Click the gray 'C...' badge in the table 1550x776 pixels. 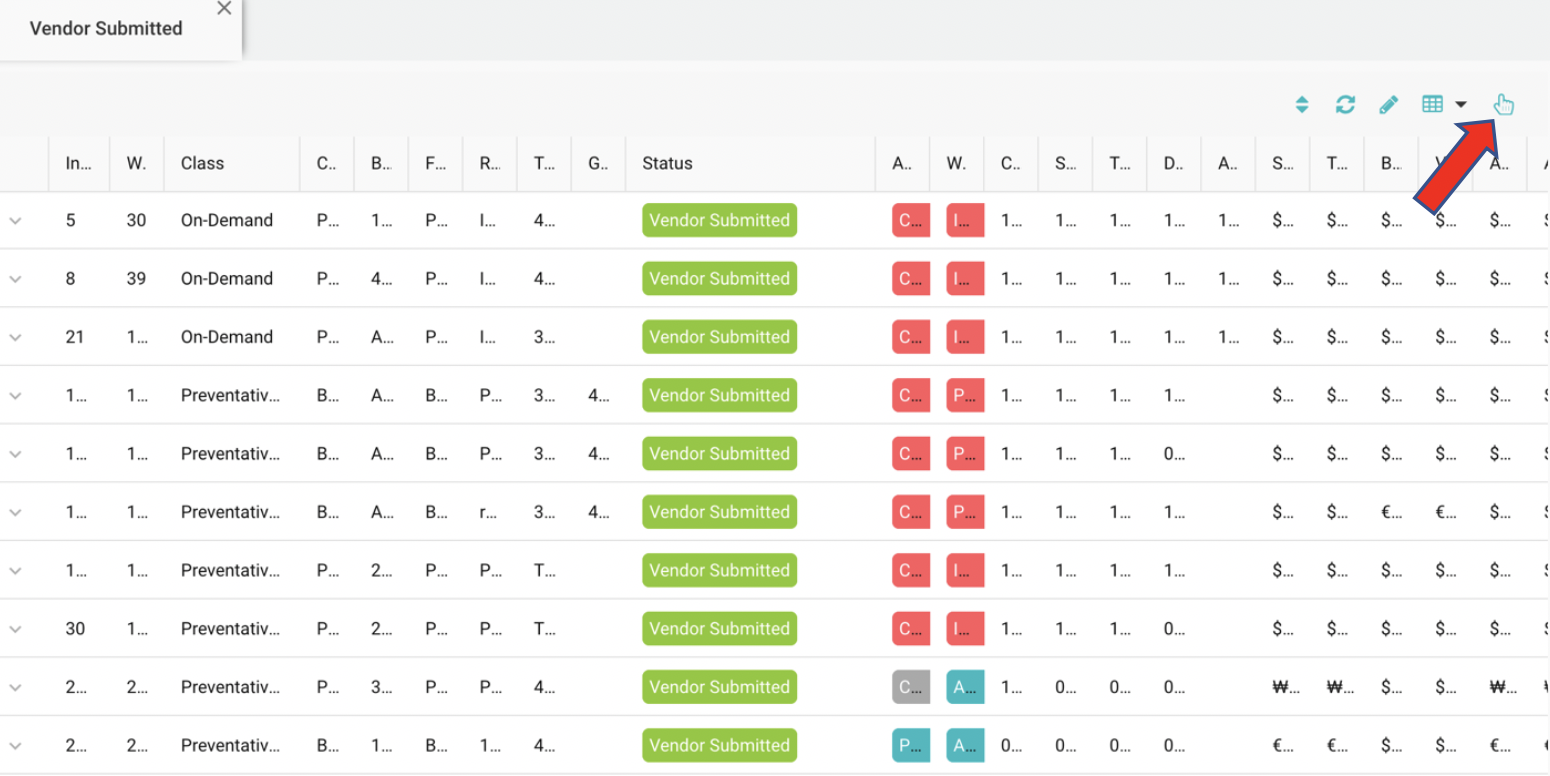point(910,687)
